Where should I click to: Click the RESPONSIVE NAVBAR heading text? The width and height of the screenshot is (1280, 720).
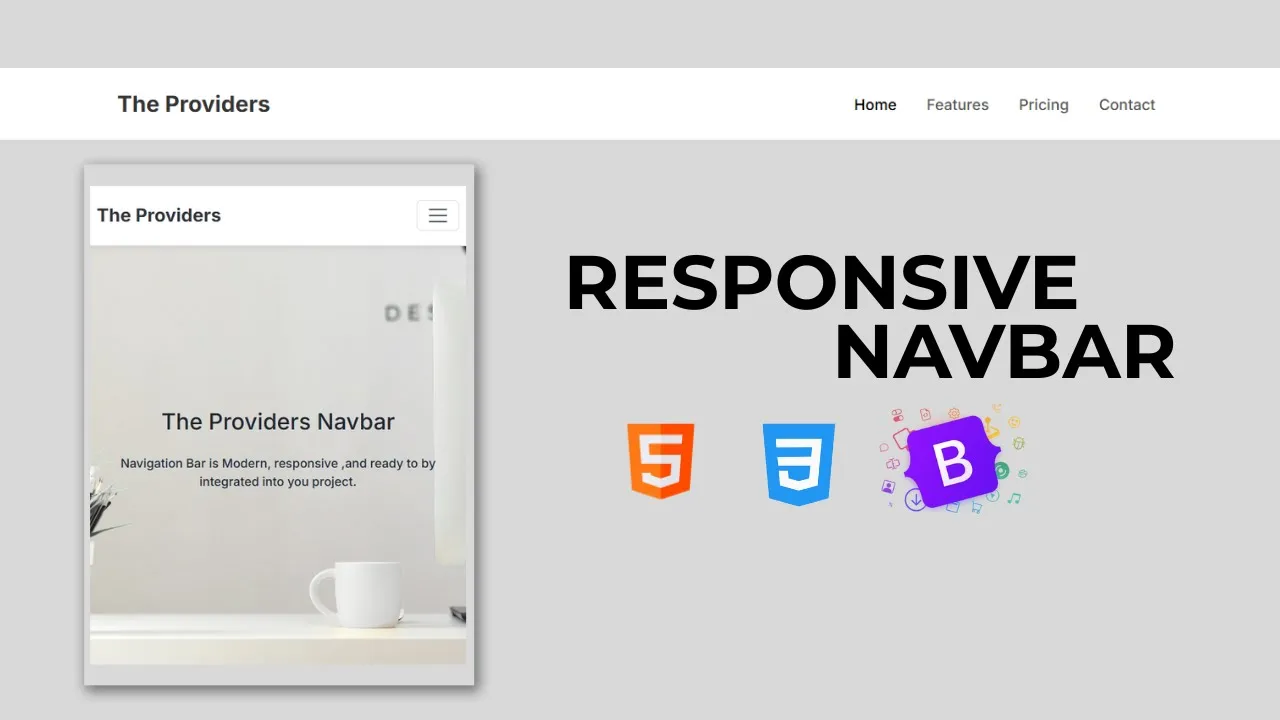coord(870,315)
